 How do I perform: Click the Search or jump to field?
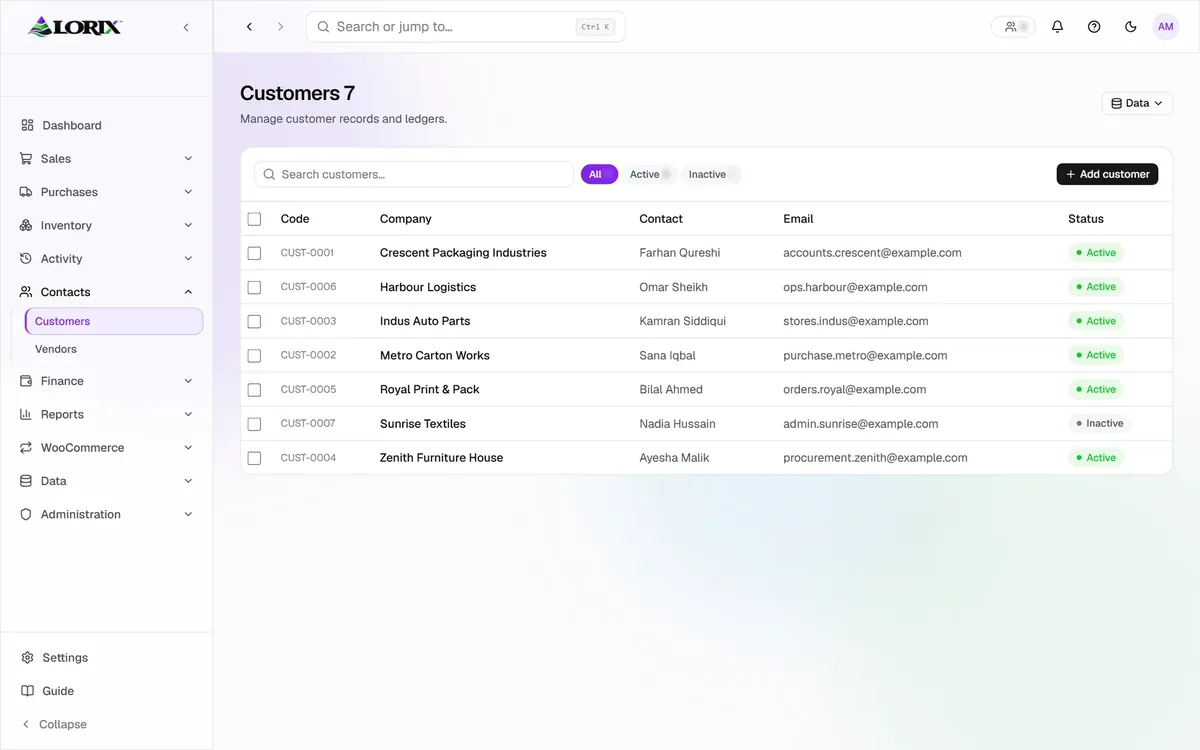(x=465, y=27)
